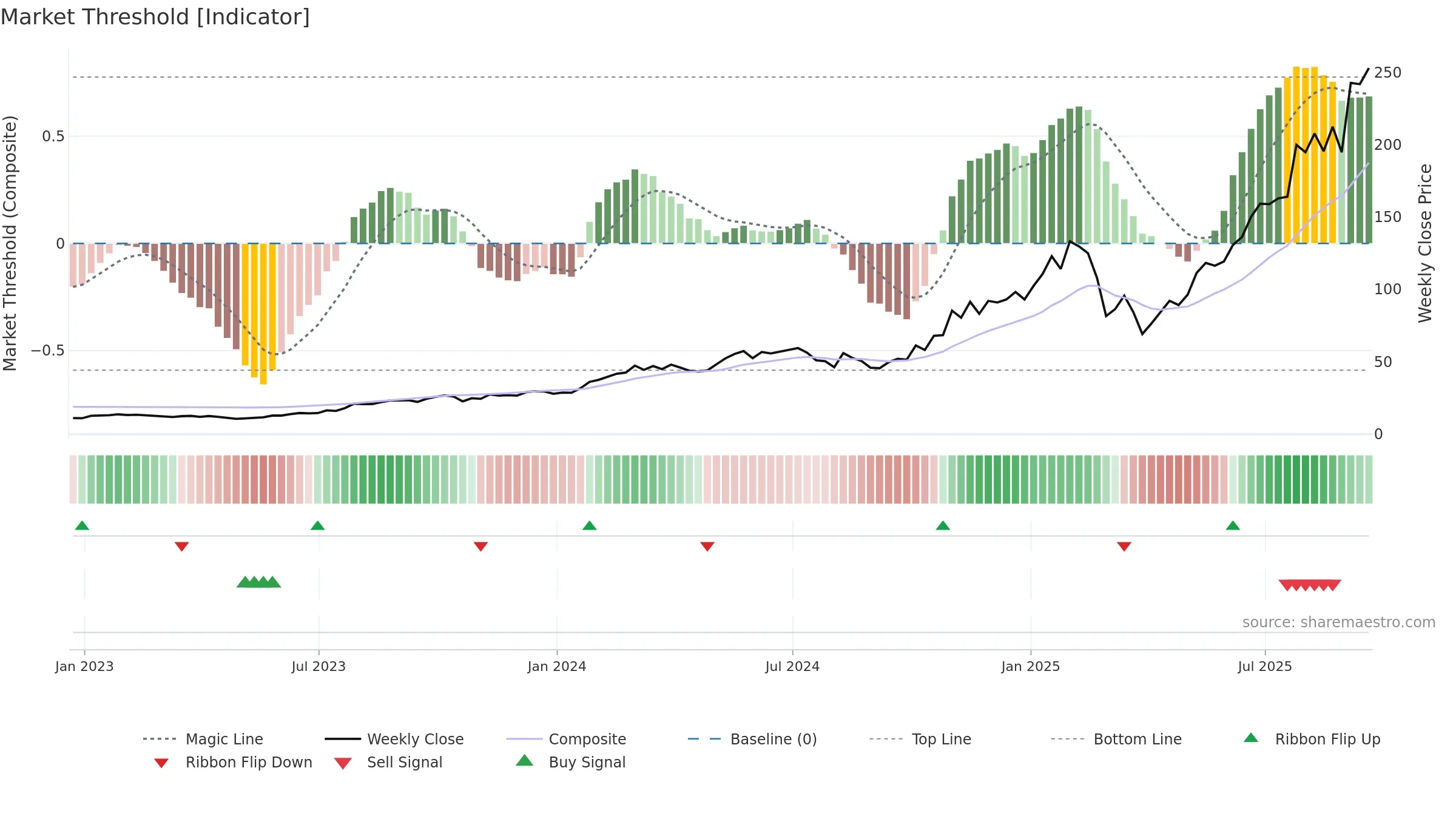Viewport: 1456px width, 819px height.
Task: Click the red legend triangle for Sell Signal
Action: point(343,763)
